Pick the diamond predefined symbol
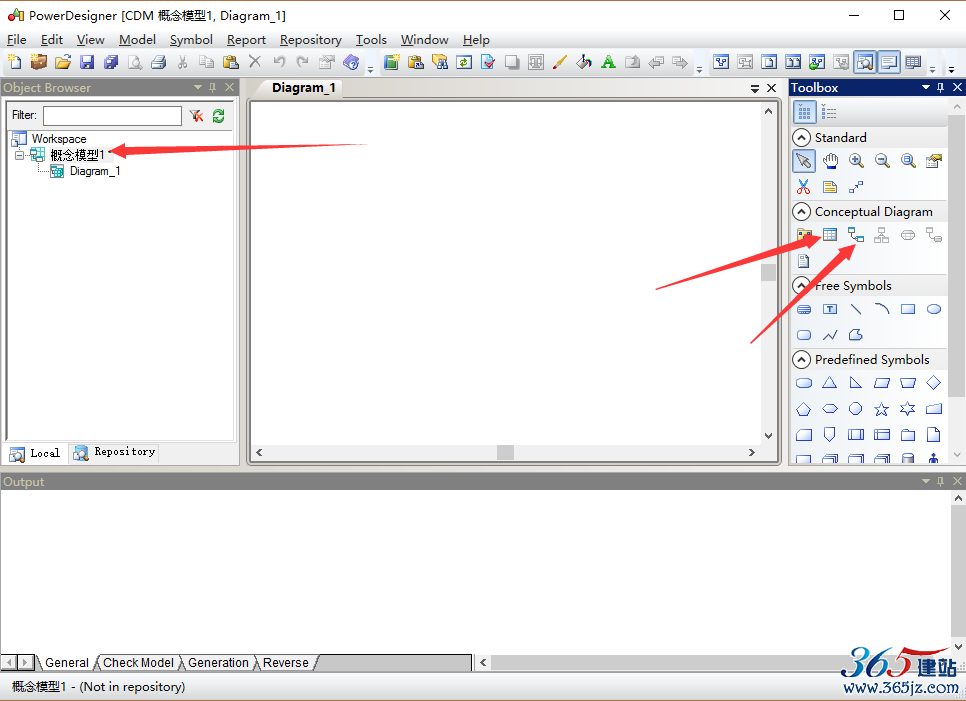The image size is (966, 701). [x=934, y=383]
